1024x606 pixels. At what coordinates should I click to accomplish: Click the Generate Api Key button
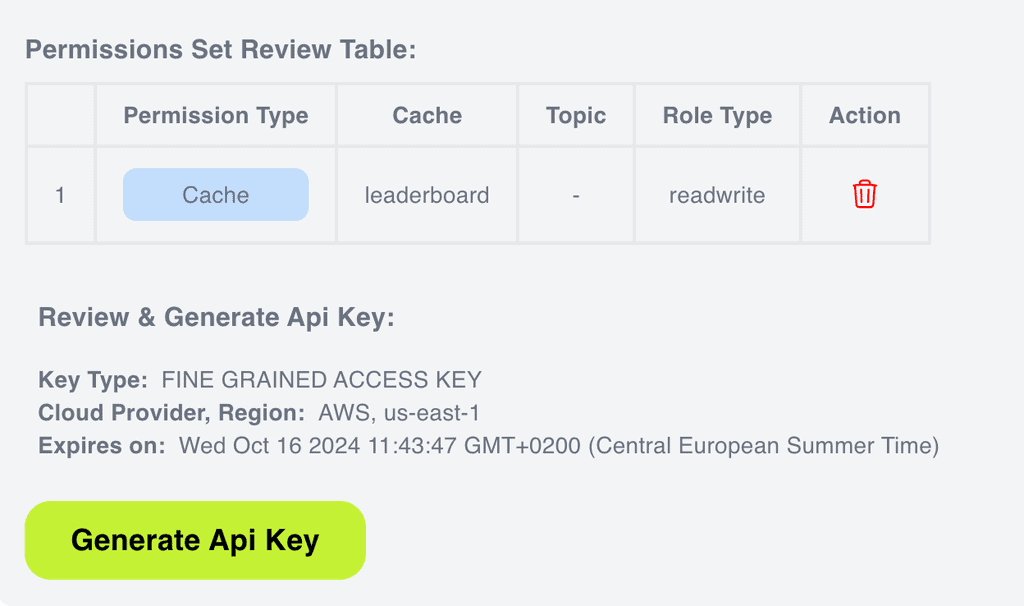tap(195, 540)
